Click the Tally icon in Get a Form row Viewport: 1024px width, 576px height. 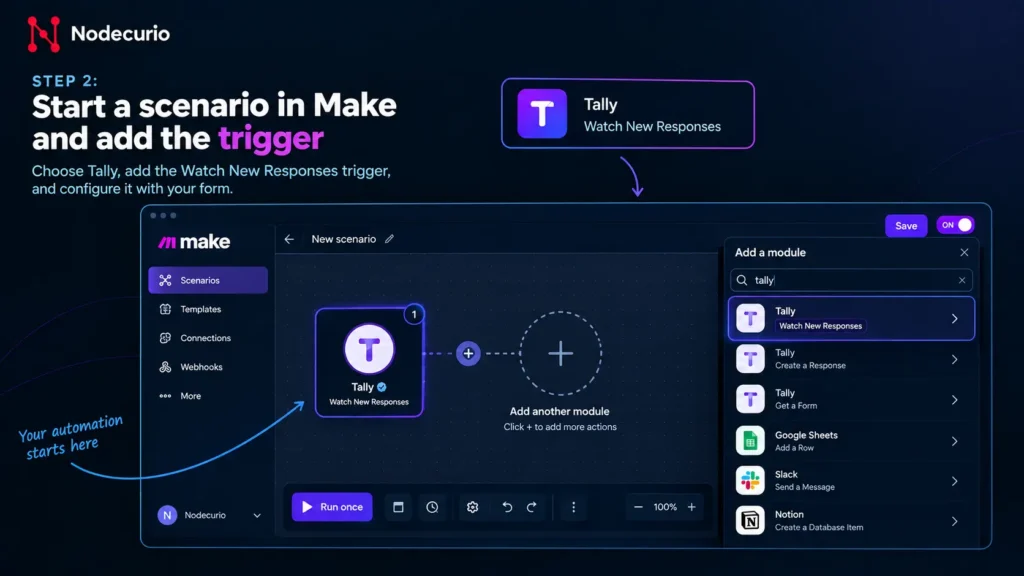750,400
